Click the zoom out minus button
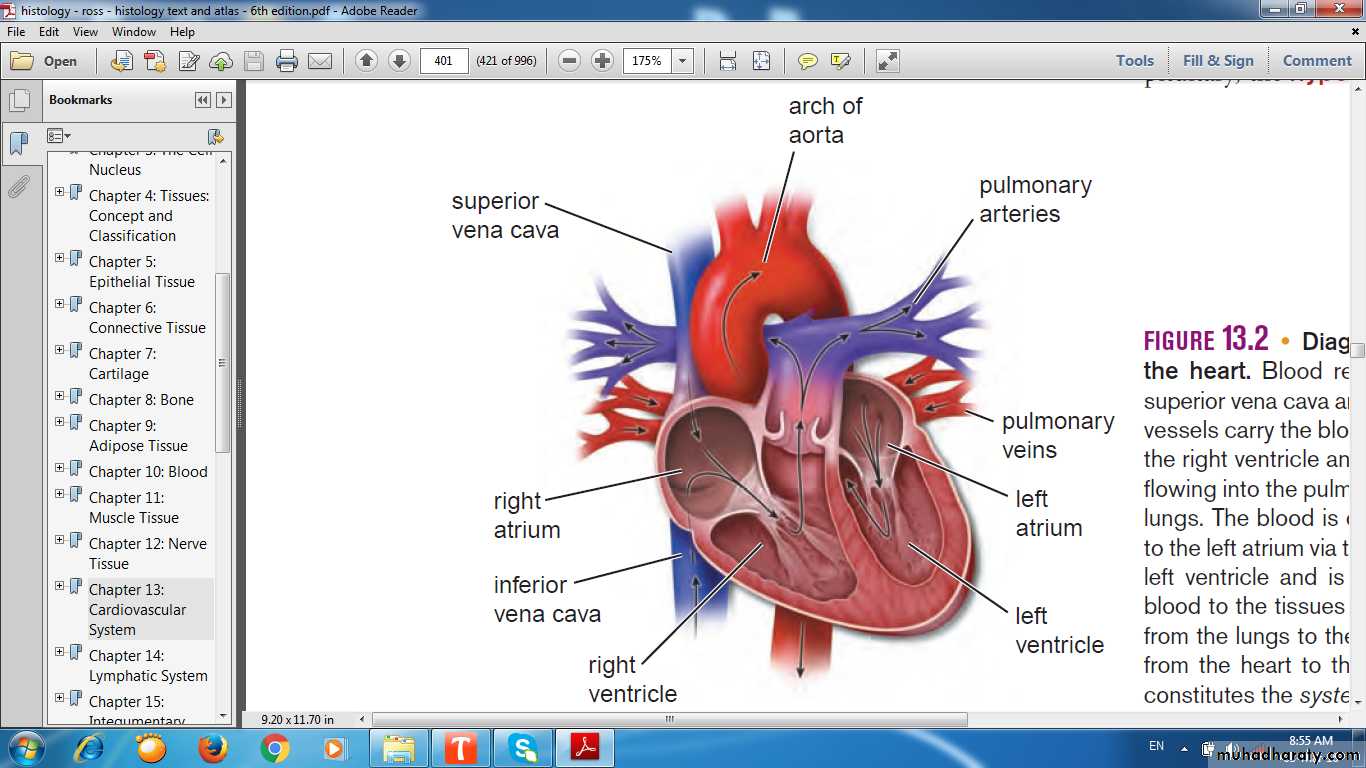Viewport: 1366px width, 768px height. pos(569,61)
